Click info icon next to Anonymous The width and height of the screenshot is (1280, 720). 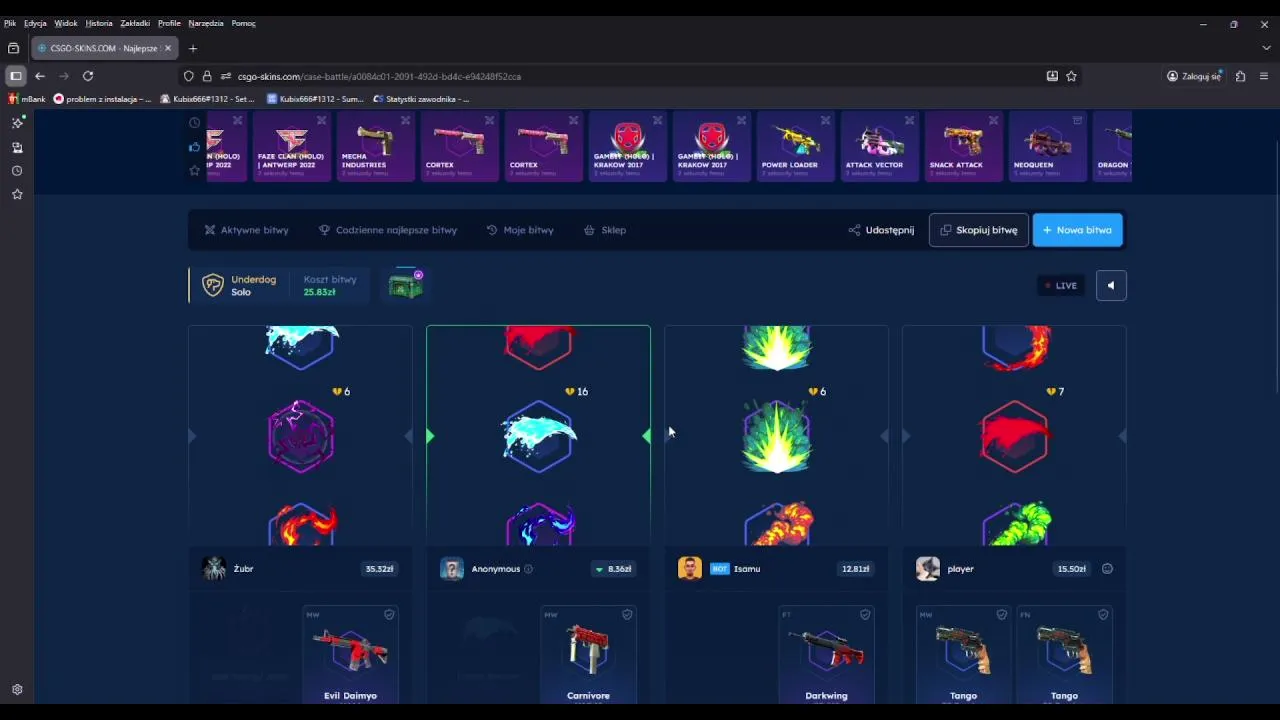tap(528, 569)
